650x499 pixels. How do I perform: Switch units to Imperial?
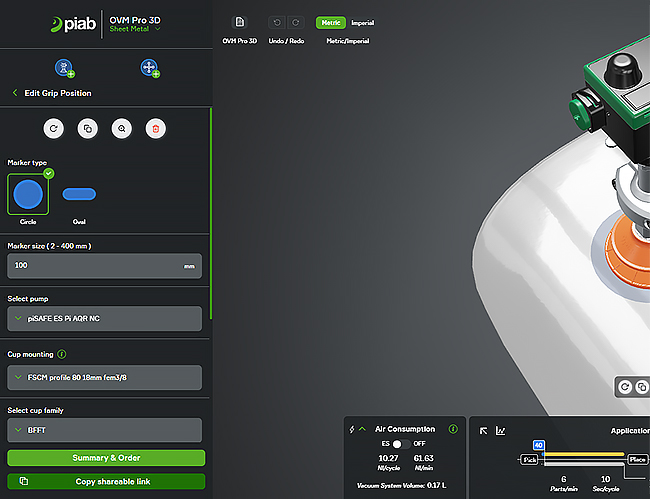coord(363,23)
